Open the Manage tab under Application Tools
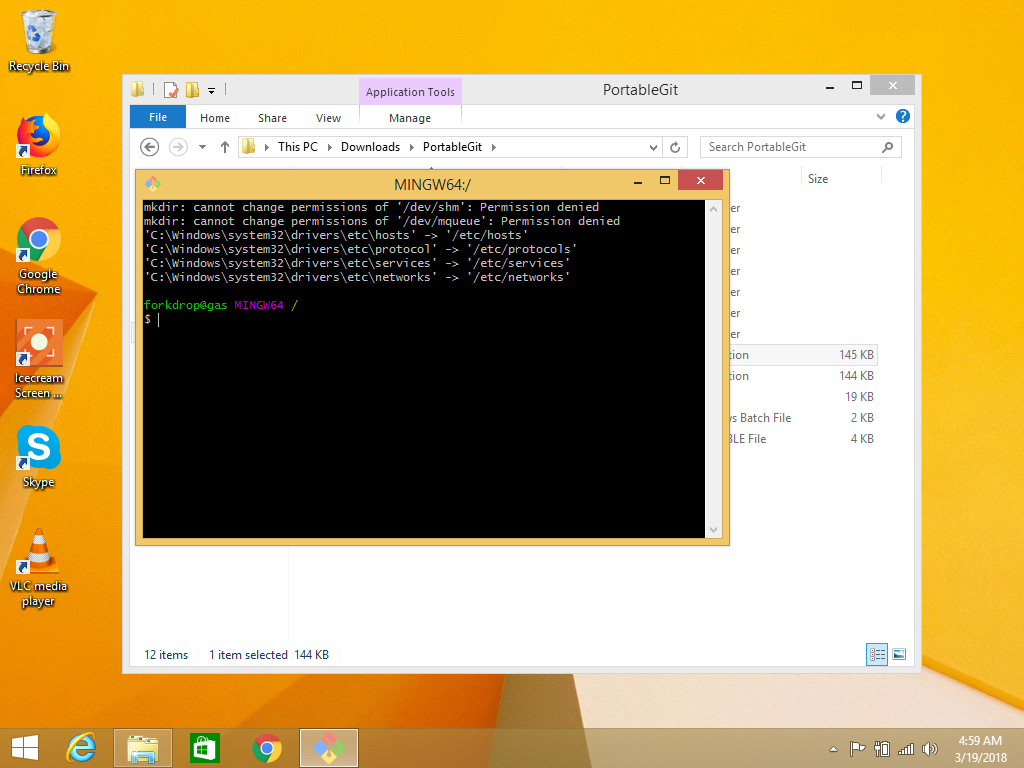The width and height of the screenshot is (1024, 768). pos(409,117)
